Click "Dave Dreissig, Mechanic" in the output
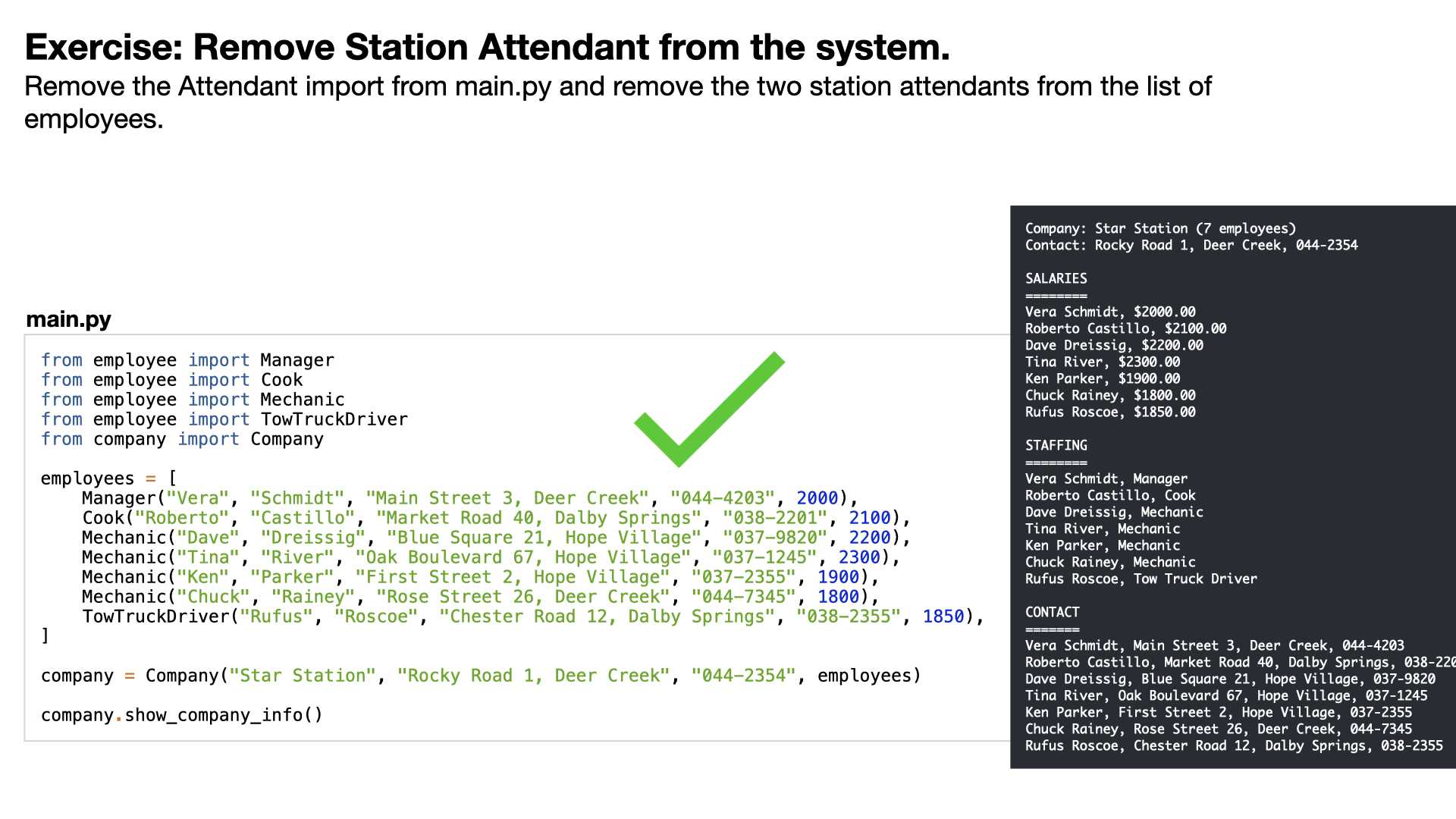This screenshot has height=819, width=1456. click(1114, 512)
